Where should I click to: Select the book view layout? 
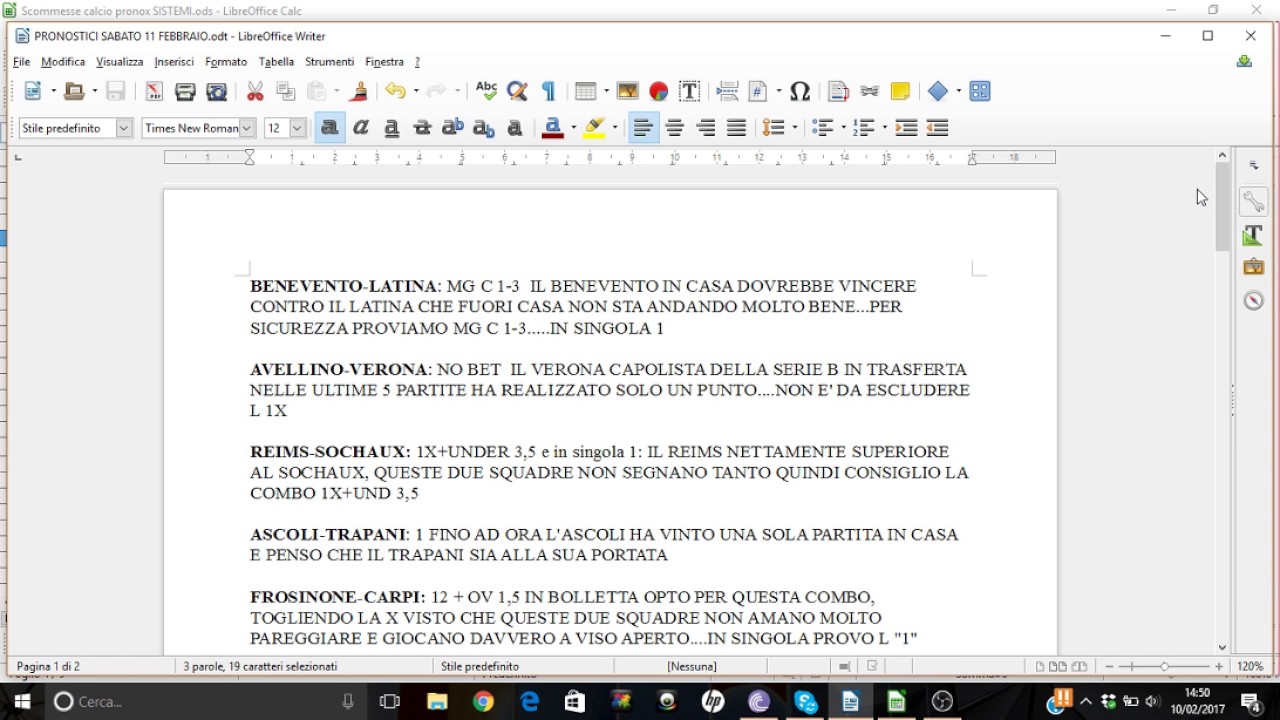click(x=1079, y=666)
